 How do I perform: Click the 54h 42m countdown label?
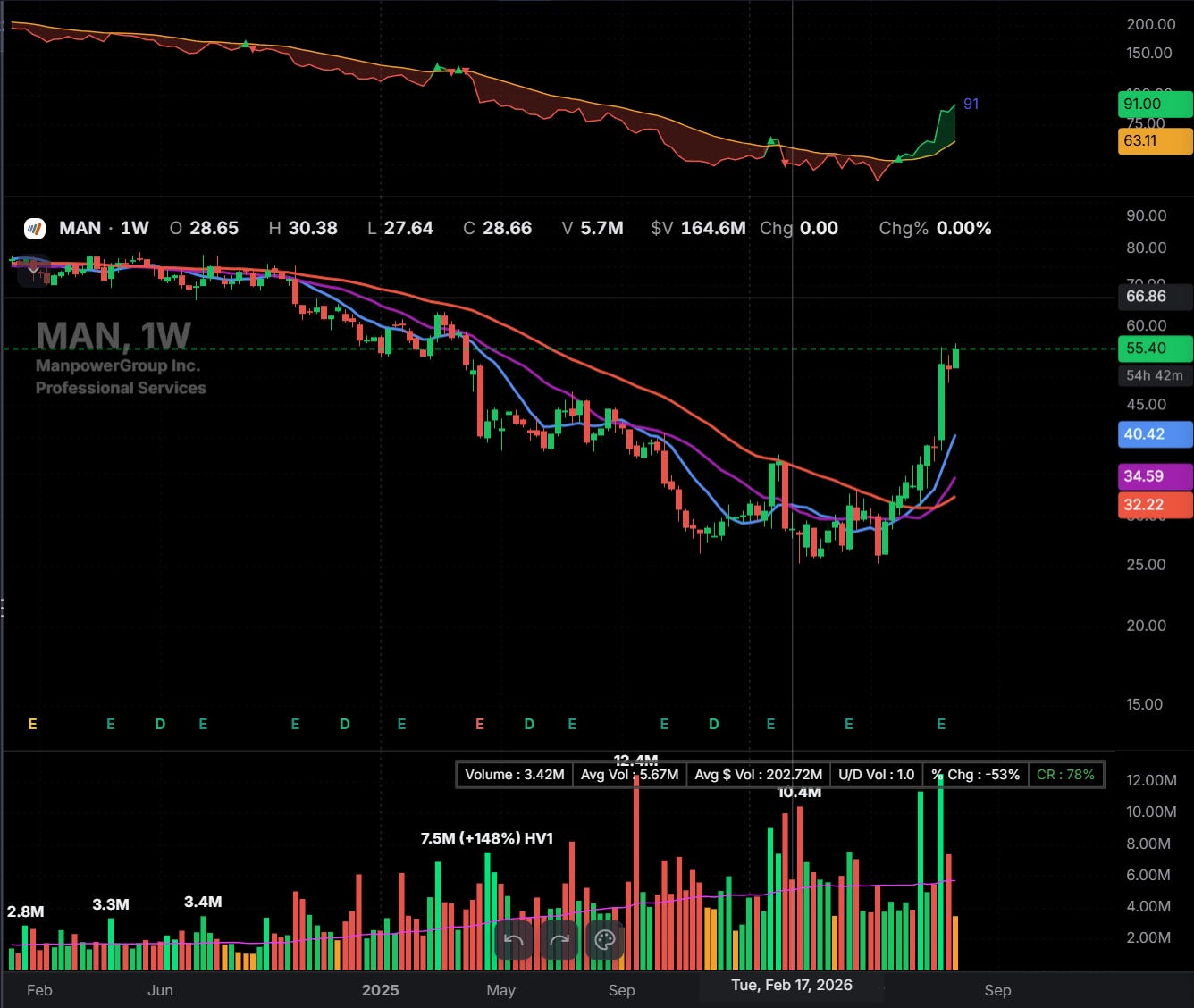pos(1156,375)
